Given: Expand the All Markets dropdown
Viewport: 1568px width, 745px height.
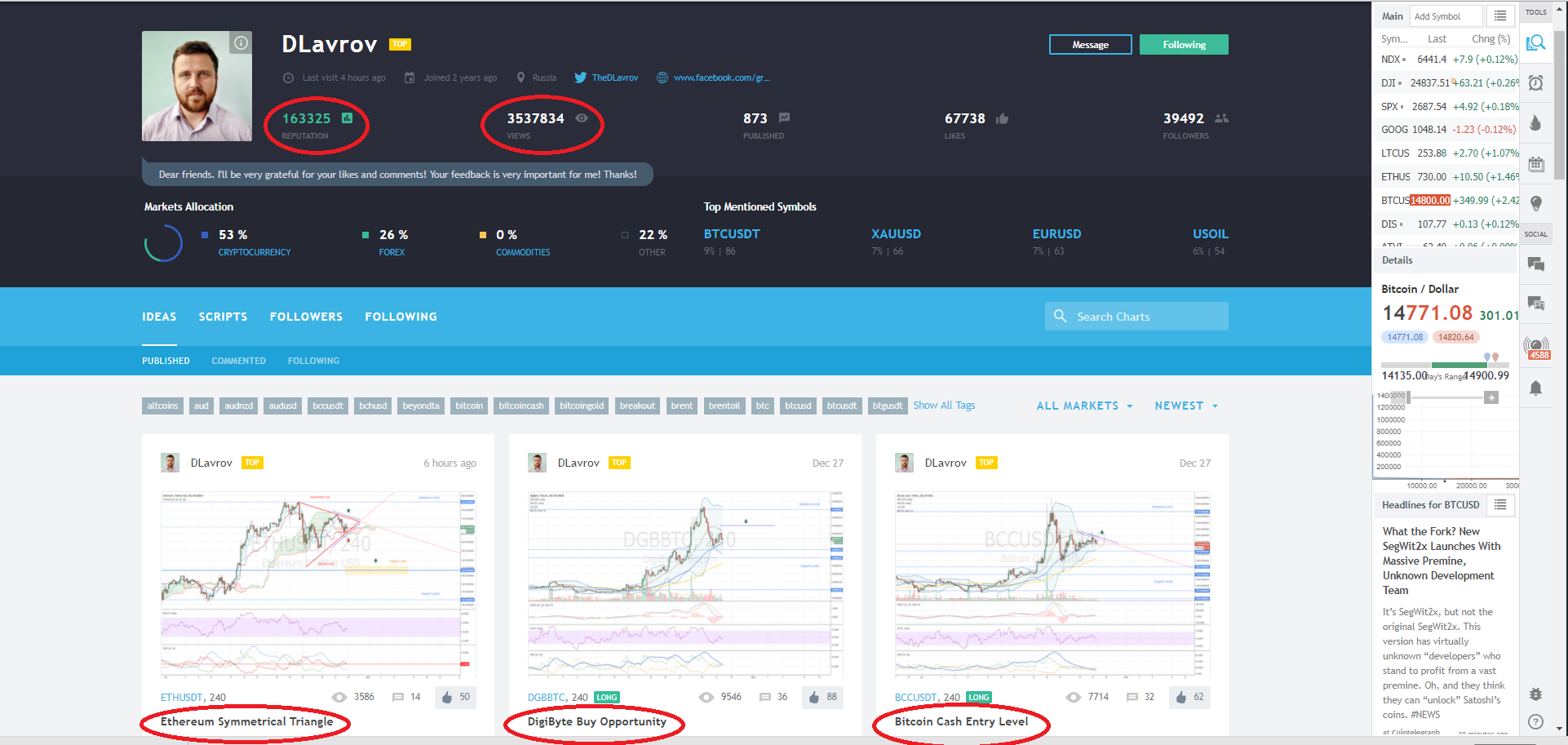Looking at the screenshot, I should tap(1084, 406).
